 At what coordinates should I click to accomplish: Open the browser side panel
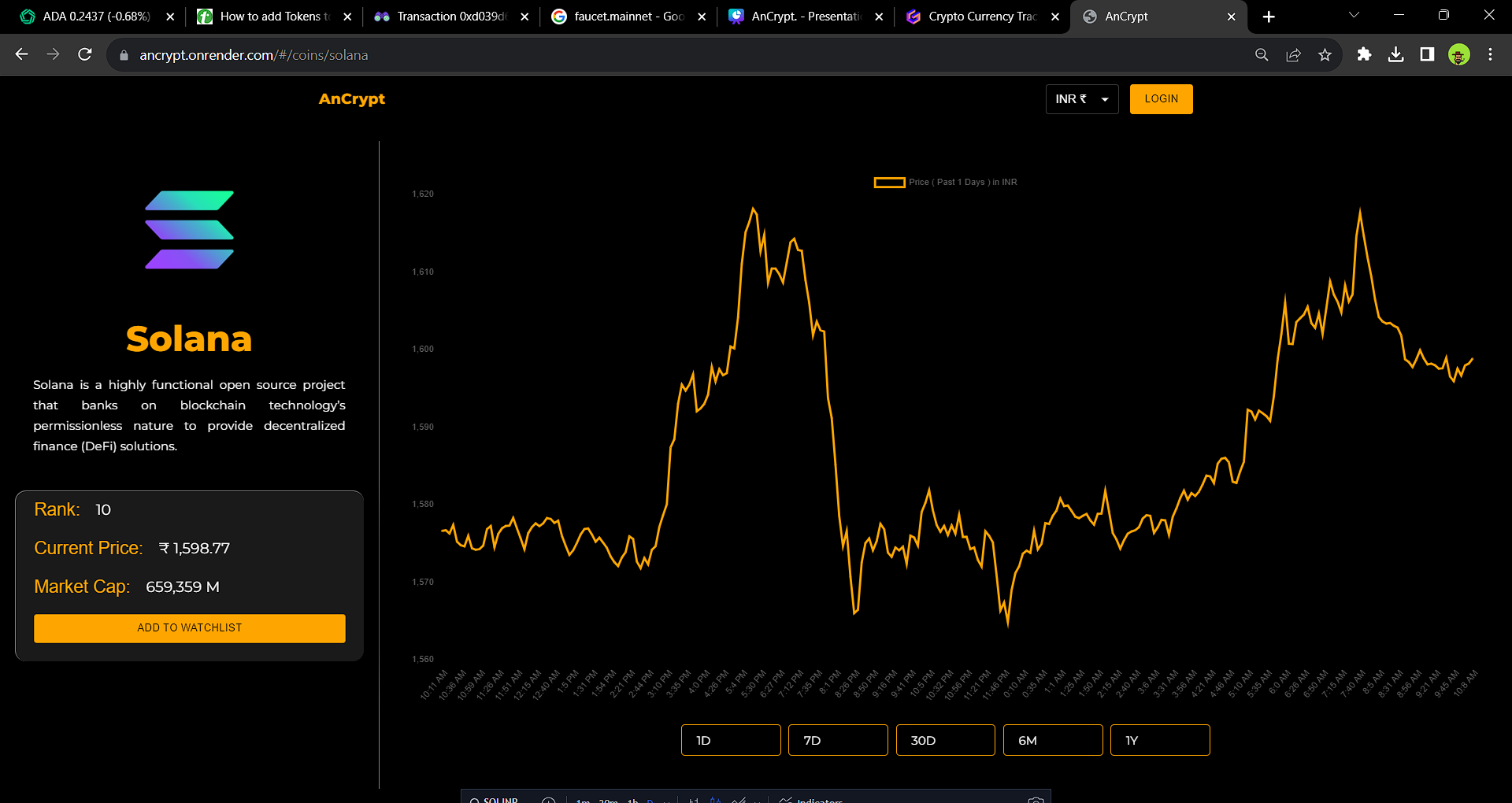coord(1427,54)
